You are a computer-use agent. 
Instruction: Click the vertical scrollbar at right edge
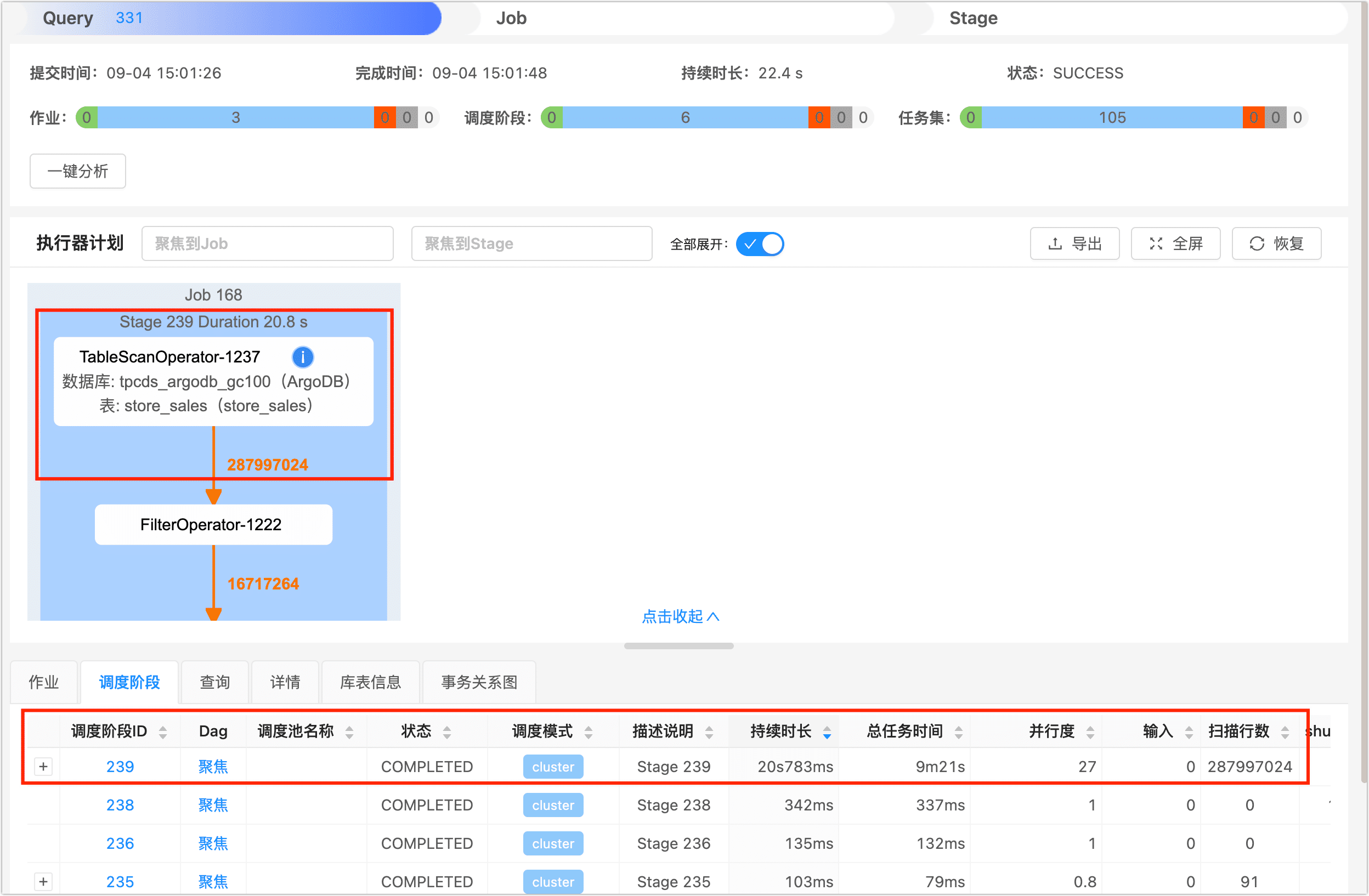1364,391
